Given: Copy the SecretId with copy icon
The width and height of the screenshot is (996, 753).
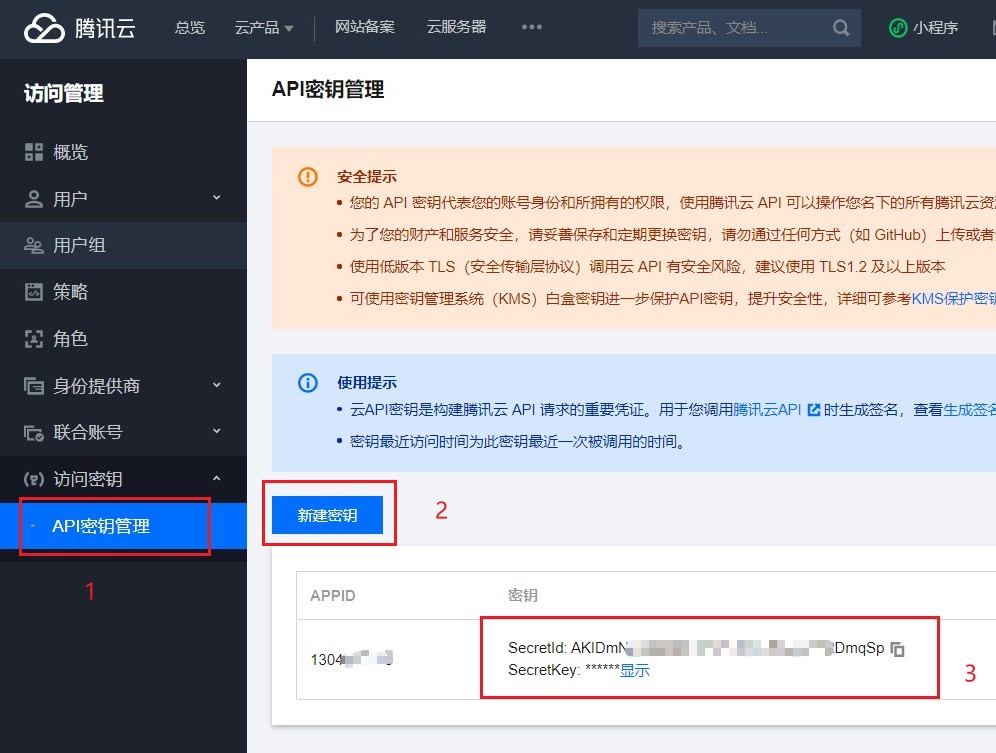Looking at the screenshot, I should point(898,649).
